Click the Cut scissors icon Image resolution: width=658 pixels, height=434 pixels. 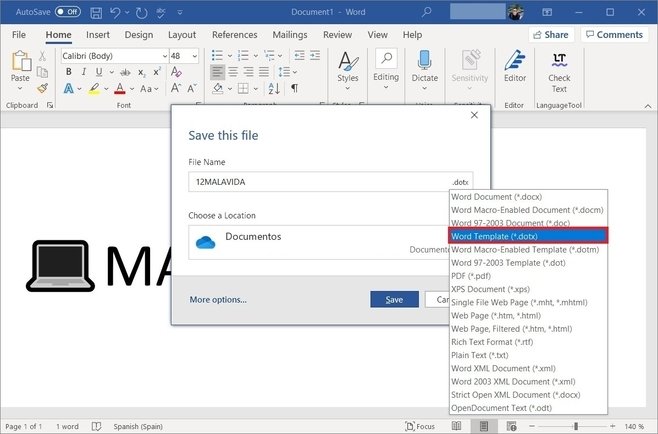click(x=42, y=56)
